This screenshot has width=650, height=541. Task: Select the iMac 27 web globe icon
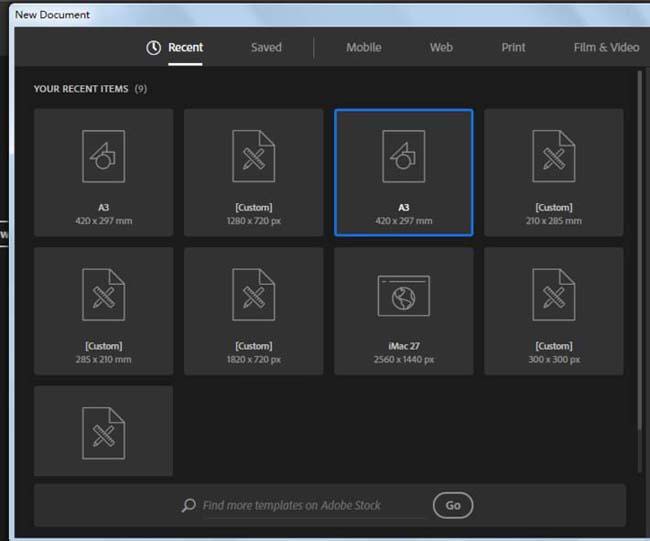coord(404,296)
